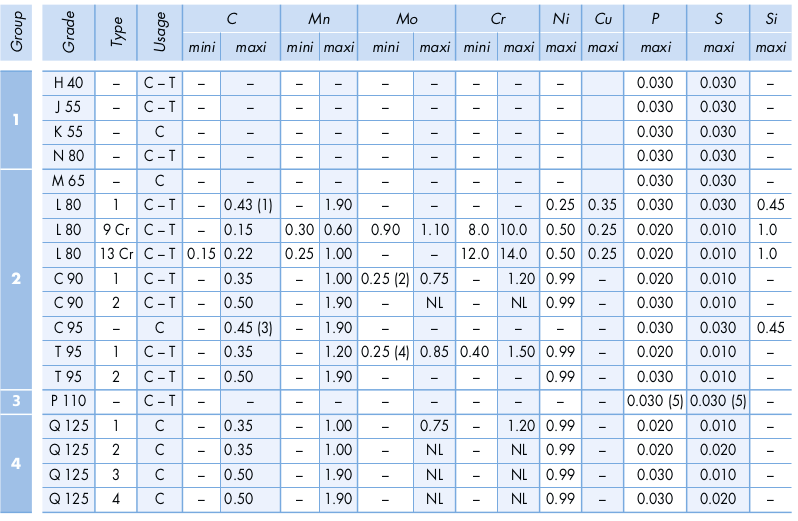
Task: Click the H 40 grade cell
Action: coord(69,83)
